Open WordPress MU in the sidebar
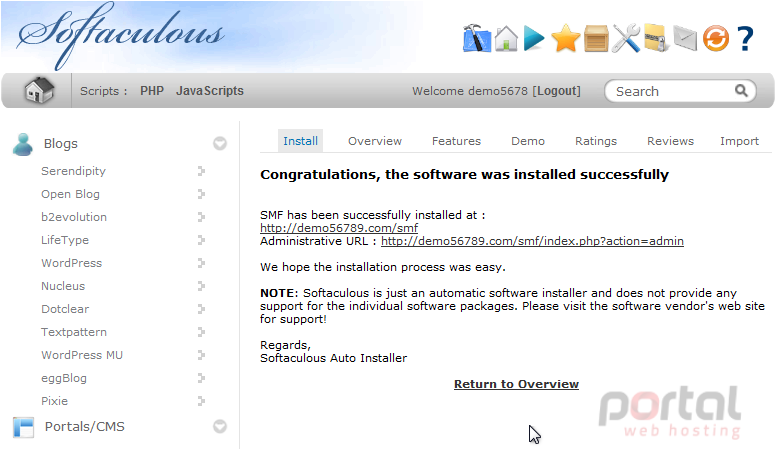 coord(82,355)
